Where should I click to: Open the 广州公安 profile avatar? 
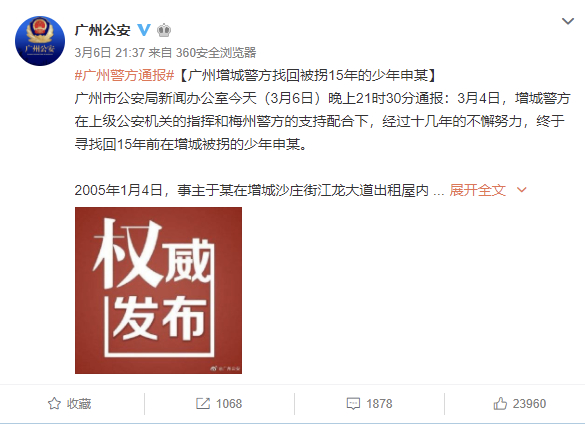pyautogui.click(x=40, y=41)
